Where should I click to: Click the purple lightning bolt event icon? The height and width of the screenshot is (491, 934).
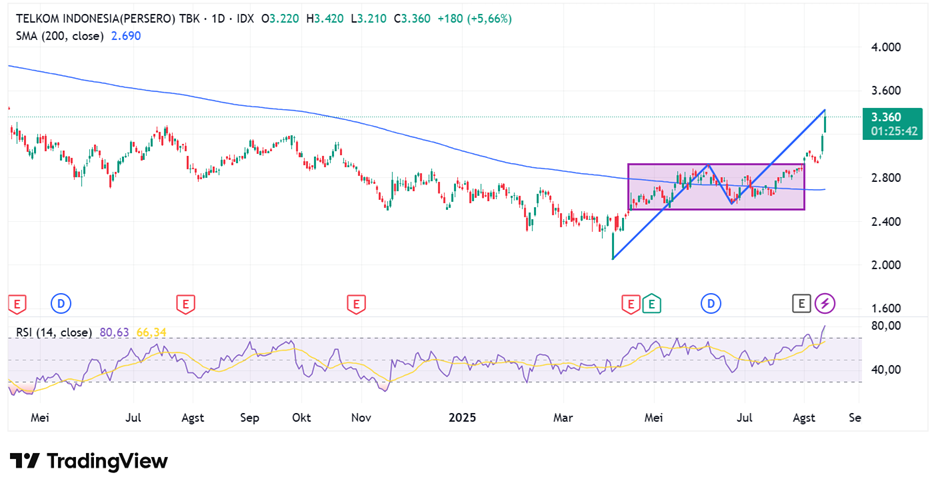(825, 302)
